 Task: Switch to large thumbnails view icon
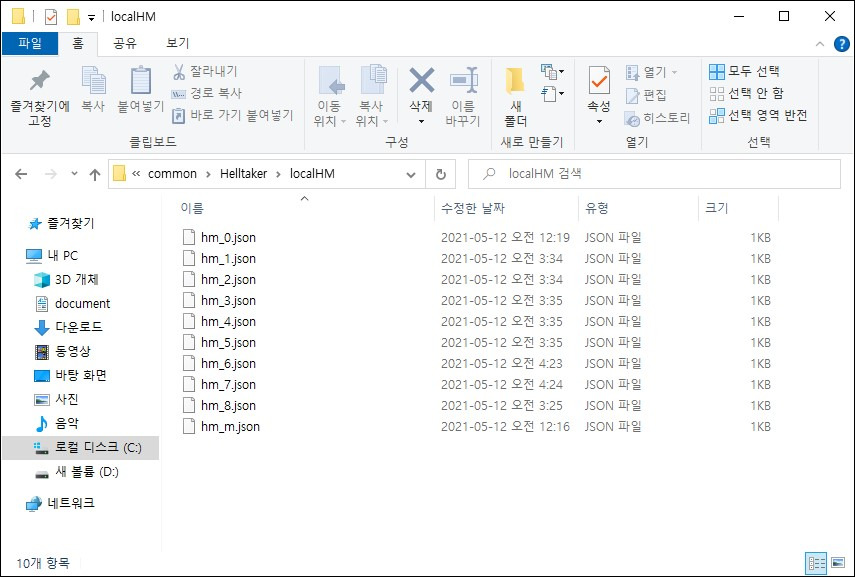(838, 562)
